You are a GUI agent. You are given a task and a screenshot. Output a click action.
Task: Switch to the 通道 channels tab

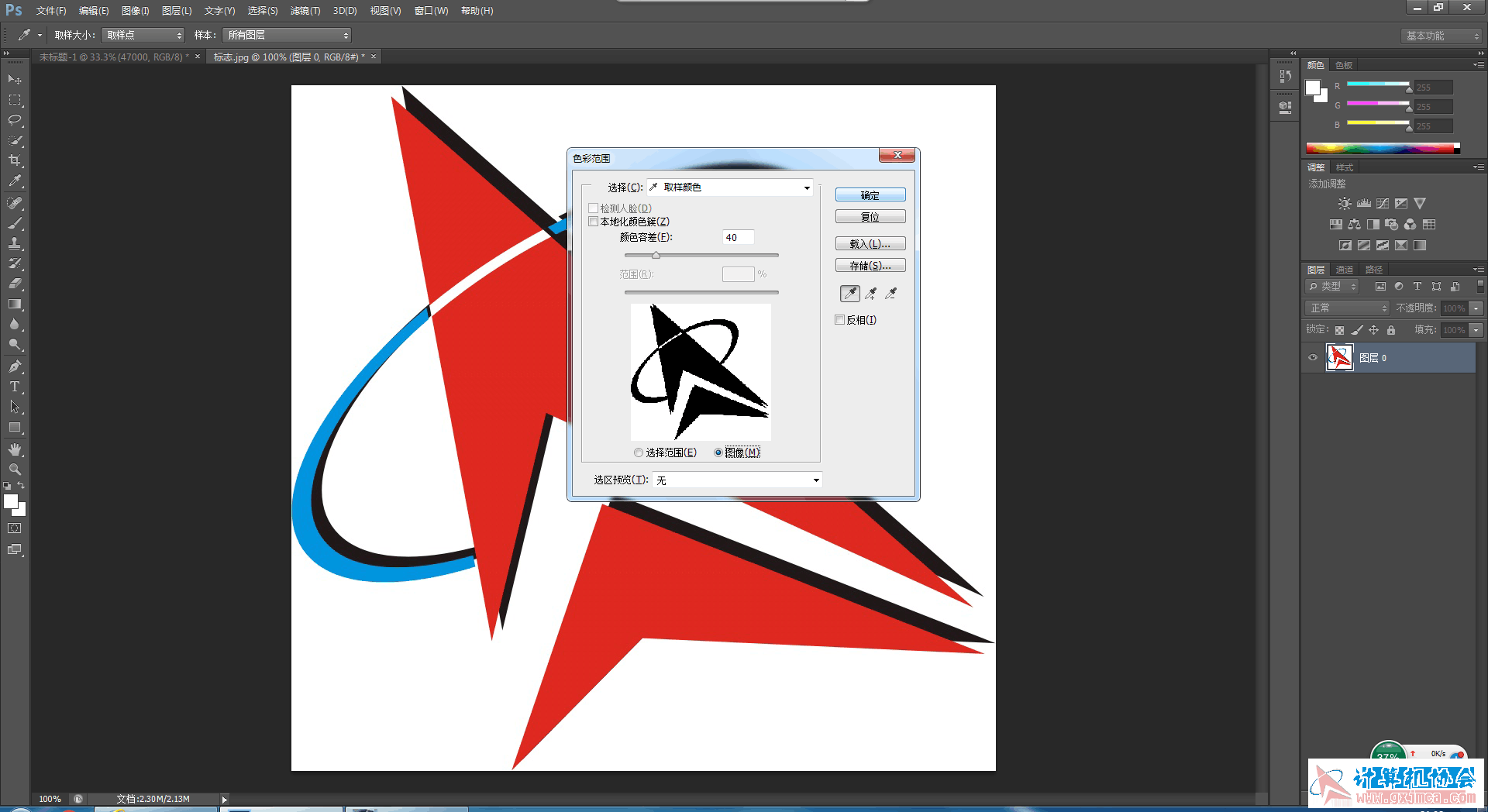coord(1345,270)
